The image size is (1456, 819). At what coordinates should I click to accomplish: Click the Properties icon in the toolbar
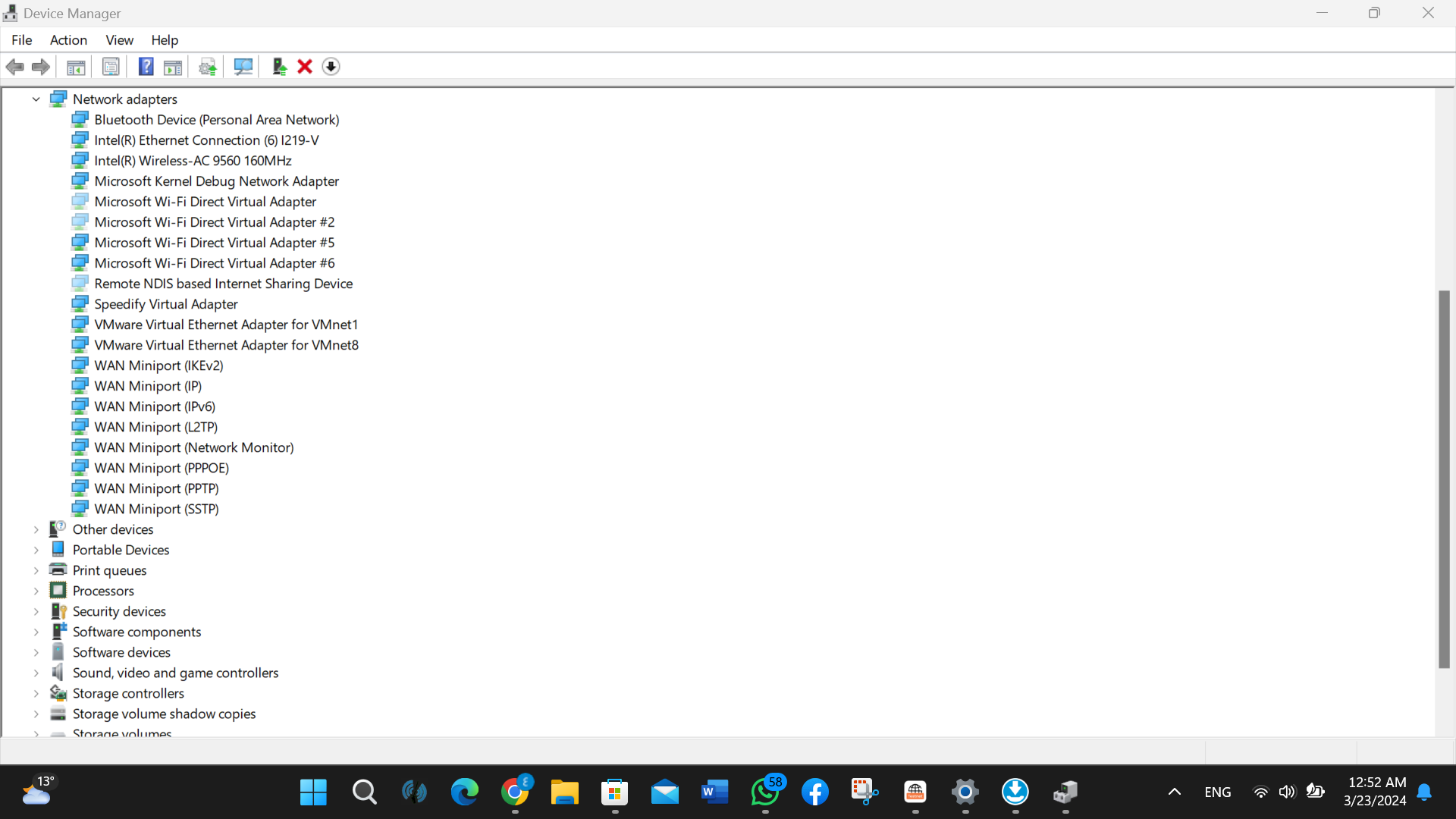[x=111, y=67]
